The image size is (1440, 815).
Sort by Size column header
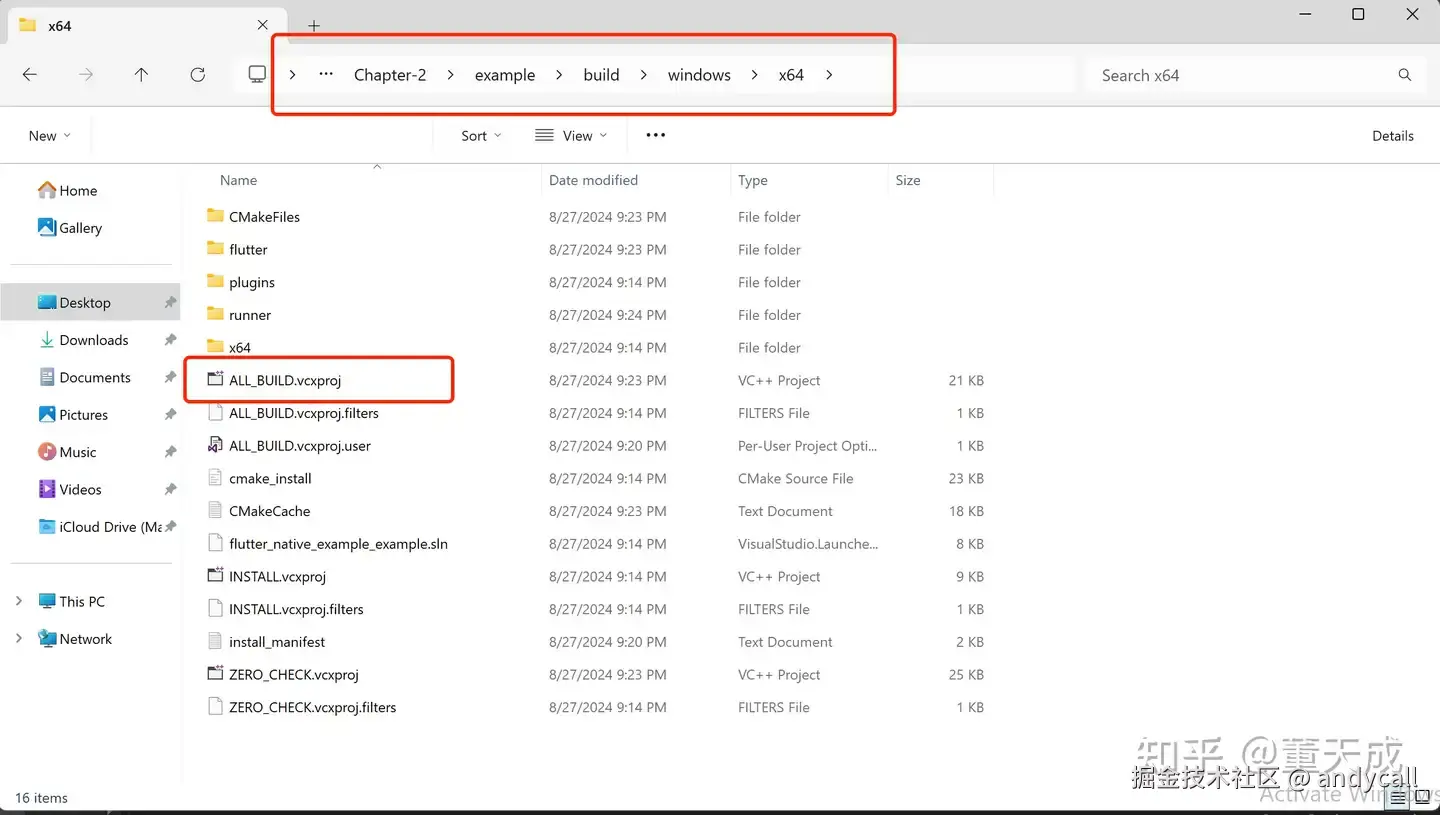(908, 180)
